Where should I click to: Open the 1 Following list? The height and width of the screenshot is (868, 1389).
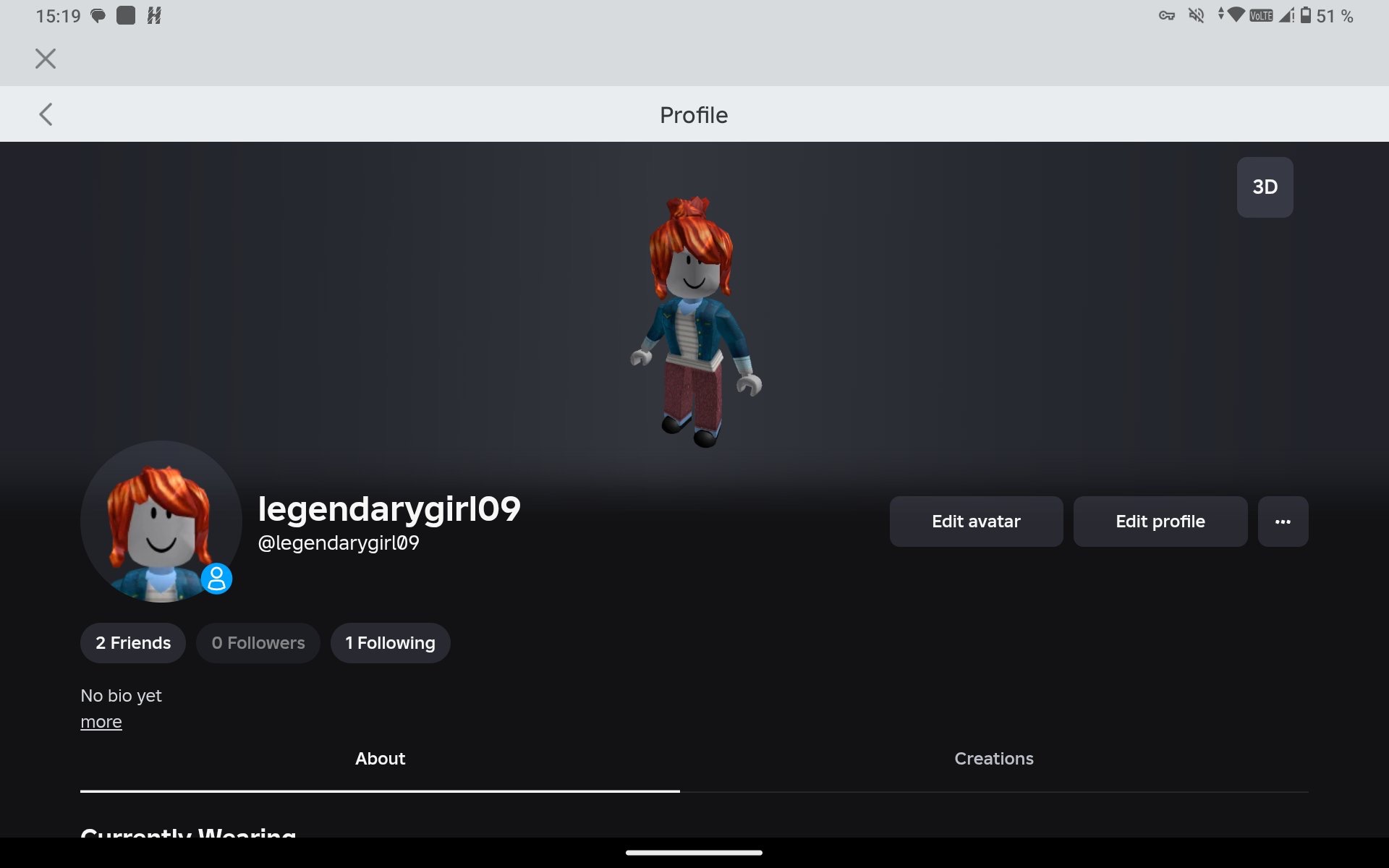click(390, 643)
